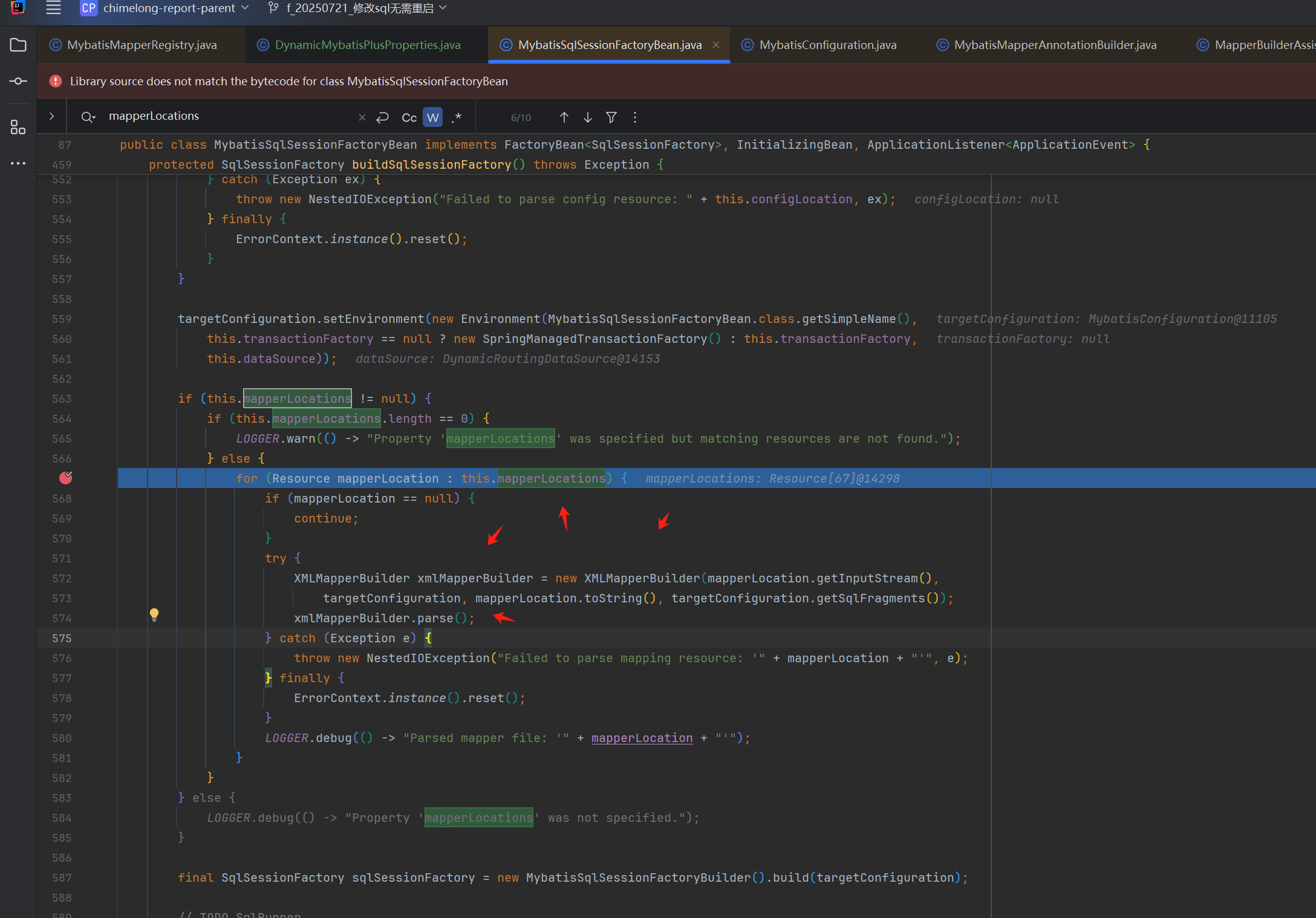Go to next search occurrence arrow
The width and height of the screenshot is (1316, 918).
[x=587, y=117]
